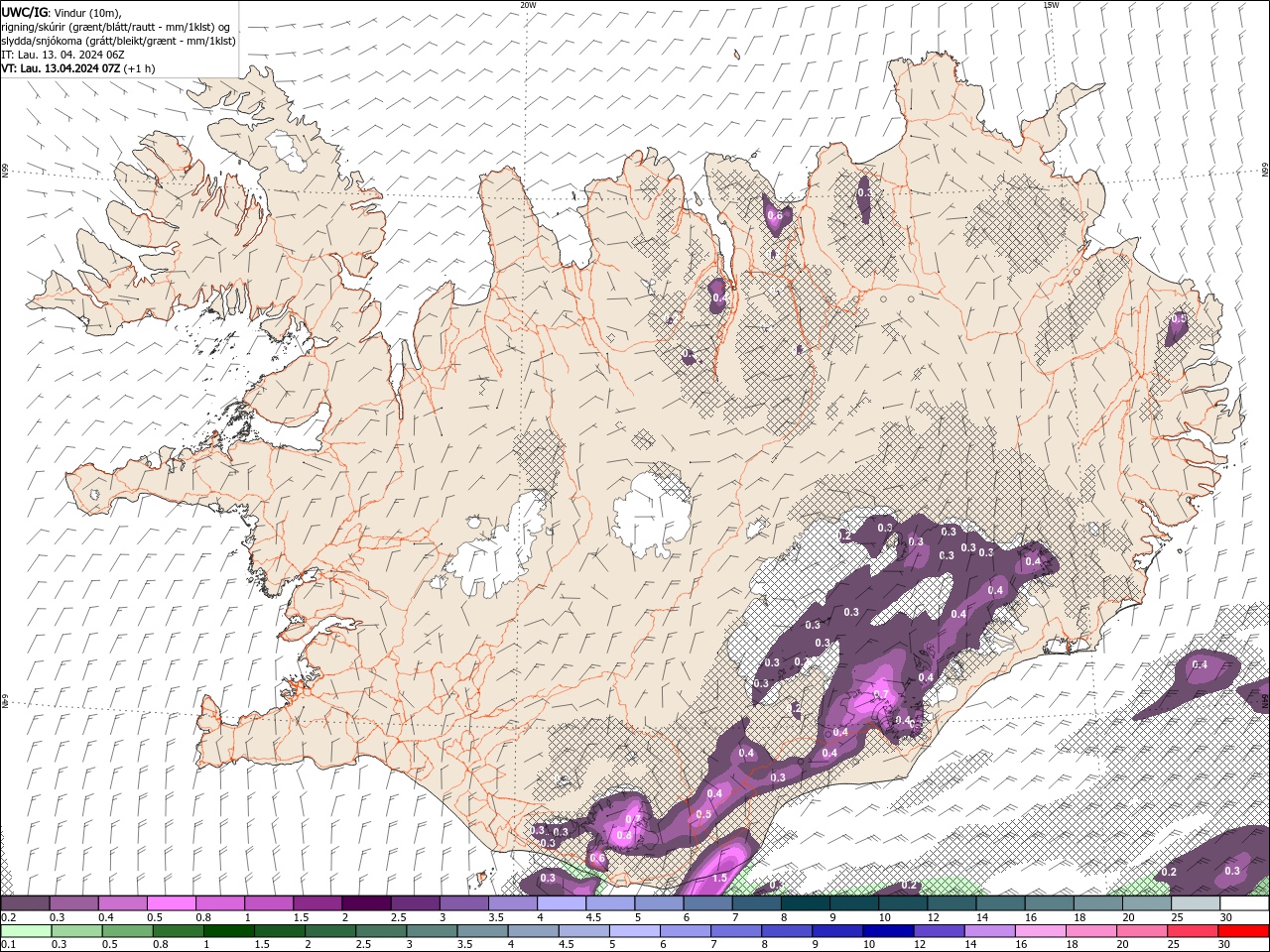1270x952 pixels.
Task: Click the '15W' longitude label at top
Action: [1051, 5]
